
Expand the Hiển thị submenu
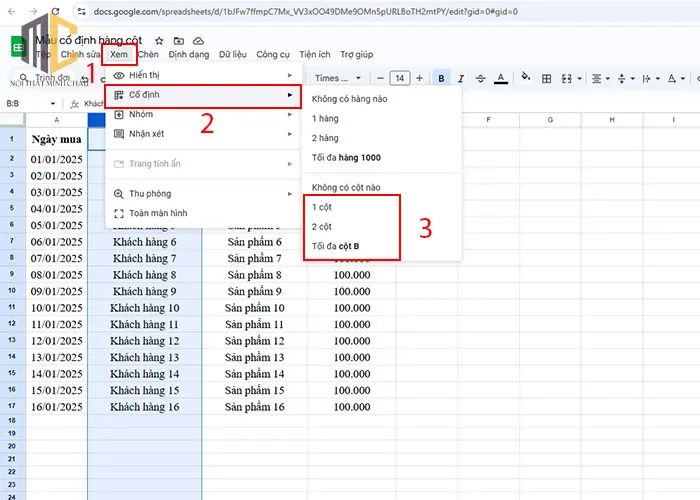pyautogui.click(x=203, y=75)
